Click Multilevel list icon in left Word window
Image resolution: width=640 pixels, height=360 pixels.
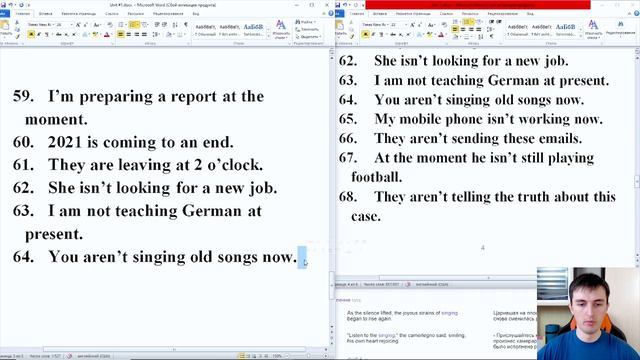coord(144,25)
